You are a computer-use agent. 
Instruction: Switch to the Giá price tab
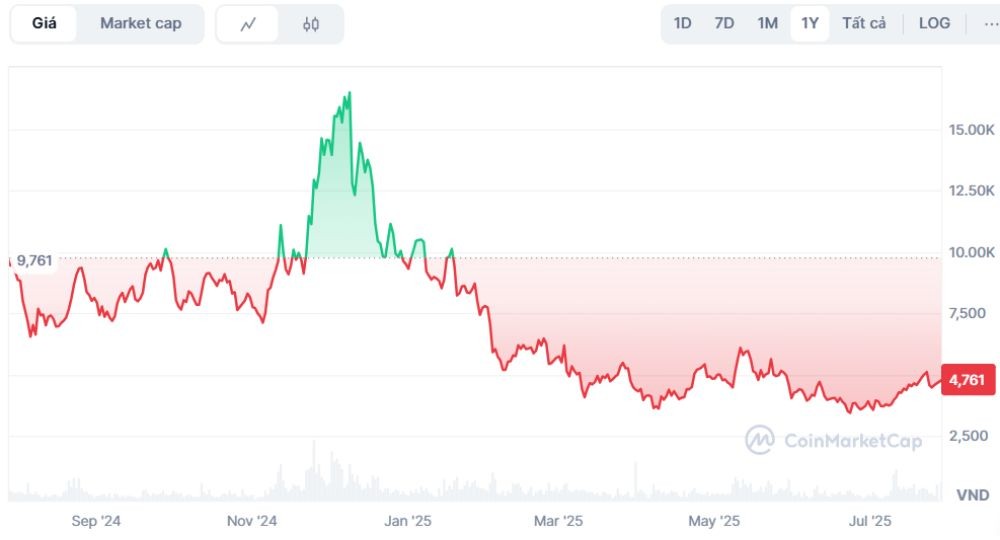(x=44, y=23)
